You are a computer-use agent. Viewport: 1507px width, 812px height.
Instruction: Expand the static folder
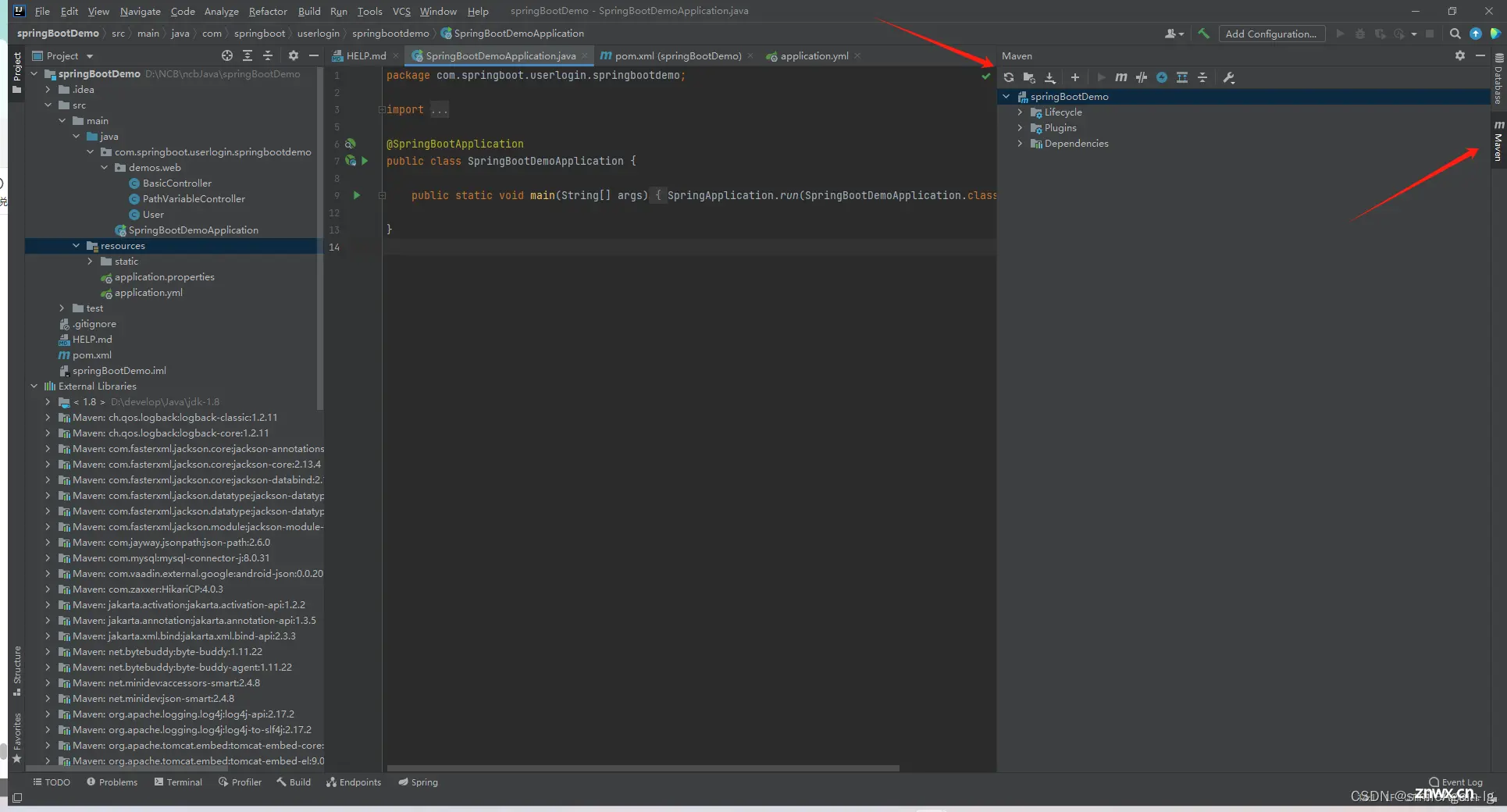point(90,262)
